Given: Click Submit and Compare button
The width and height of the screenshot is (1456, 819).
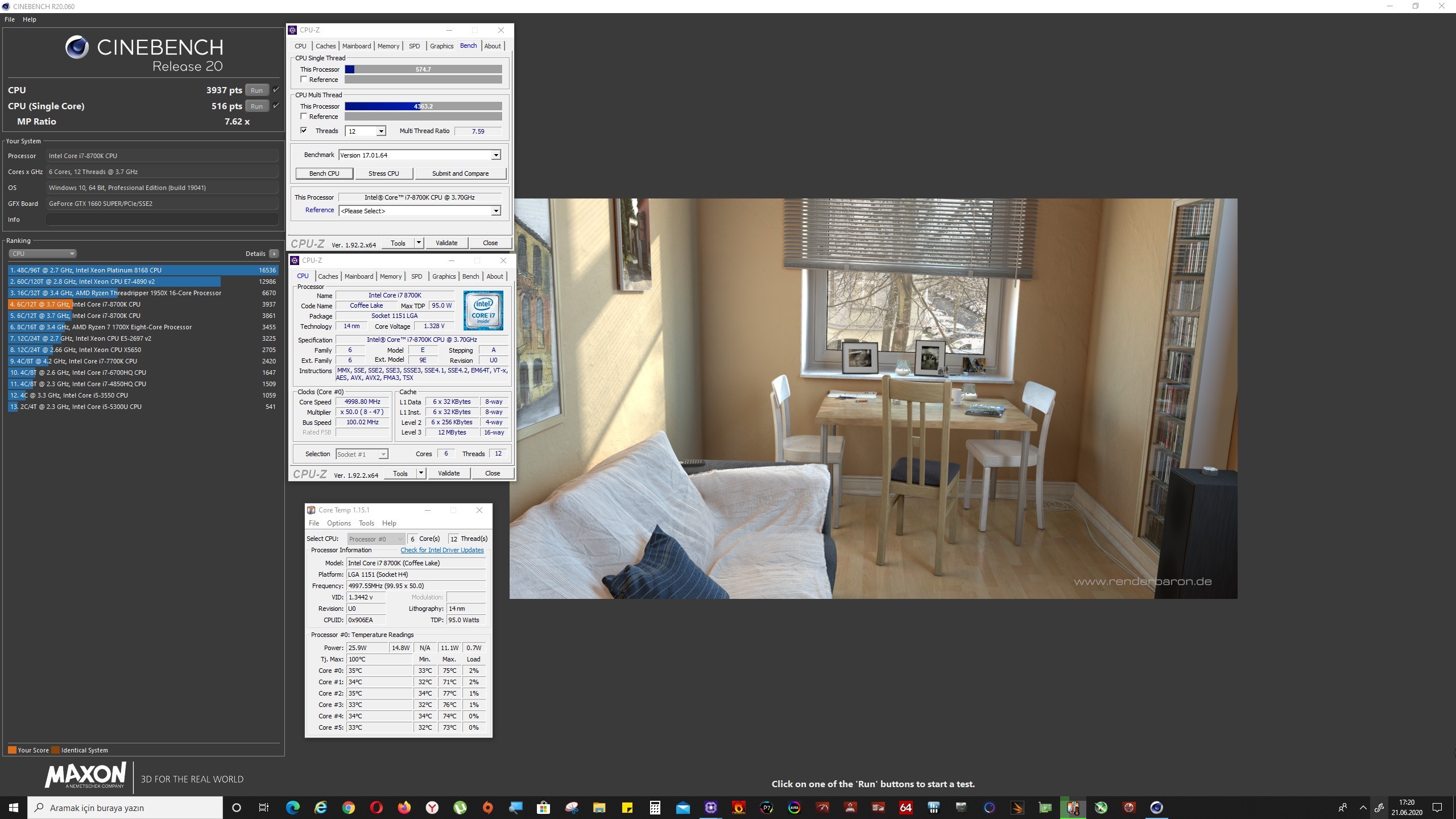Looking at the screenshot, I should click(x=461, y=173).
